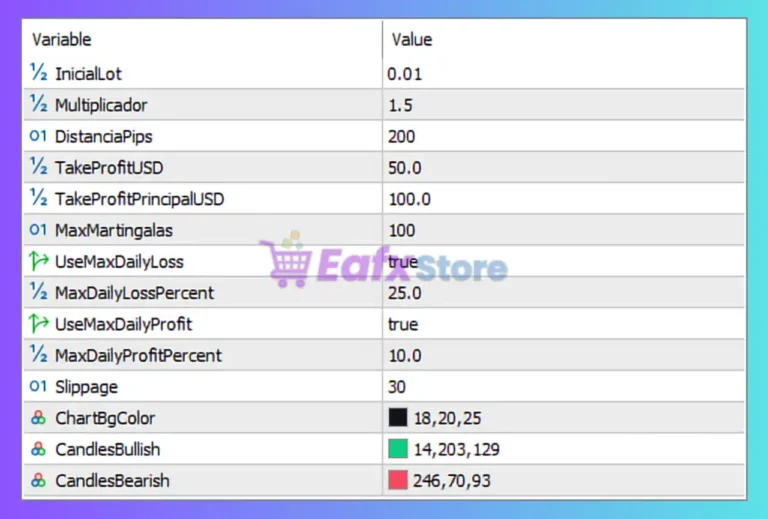Image resolution: width=768 pixels, height=519 pixels.
Task: Select the Slippage variable name
Action: [x=87, y=387]
